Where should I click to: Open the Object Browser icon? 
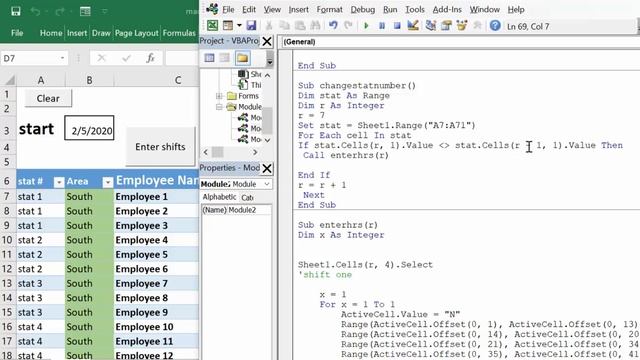(x=462, y=26)
